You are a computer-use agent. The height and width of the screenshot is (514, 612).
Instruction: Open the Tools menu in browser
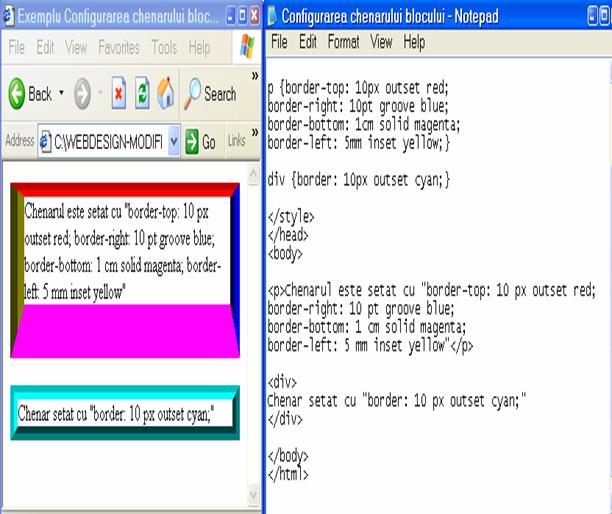pos(164,48)
